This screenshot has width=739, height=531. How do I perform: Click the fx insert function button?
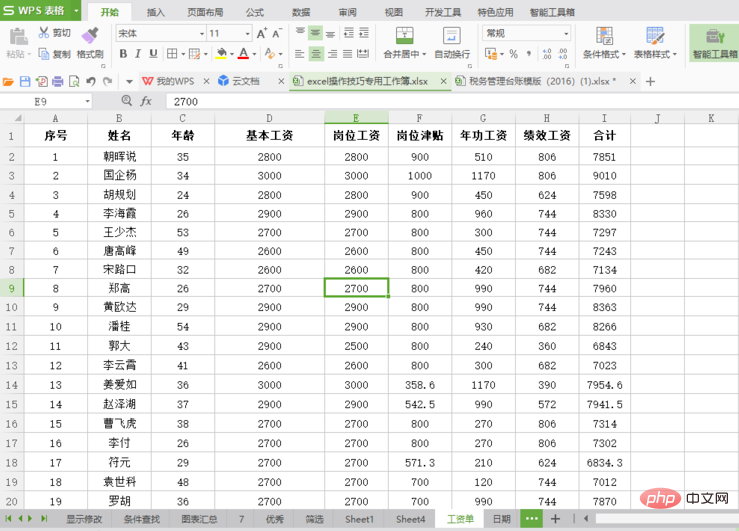[x=146, y=101]
